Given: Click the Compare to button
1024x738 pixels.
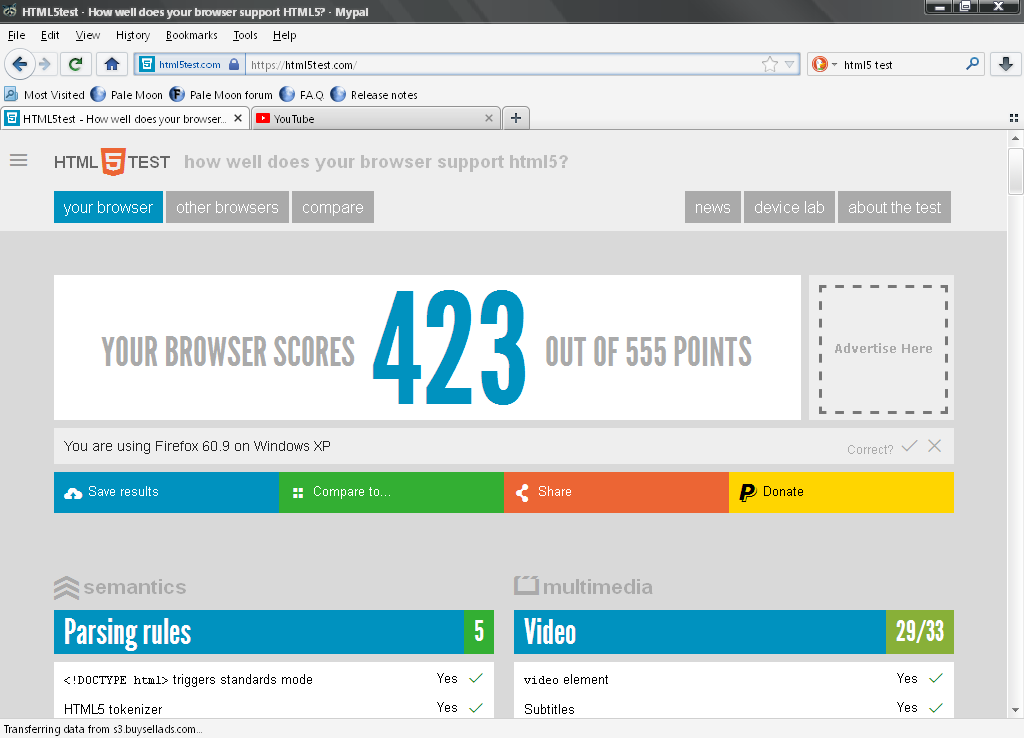Looking at the screenshot, I should pos(391,492).
